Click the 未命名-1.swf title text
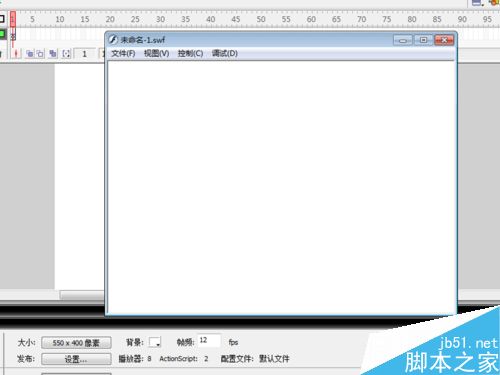 pos(143,40)
